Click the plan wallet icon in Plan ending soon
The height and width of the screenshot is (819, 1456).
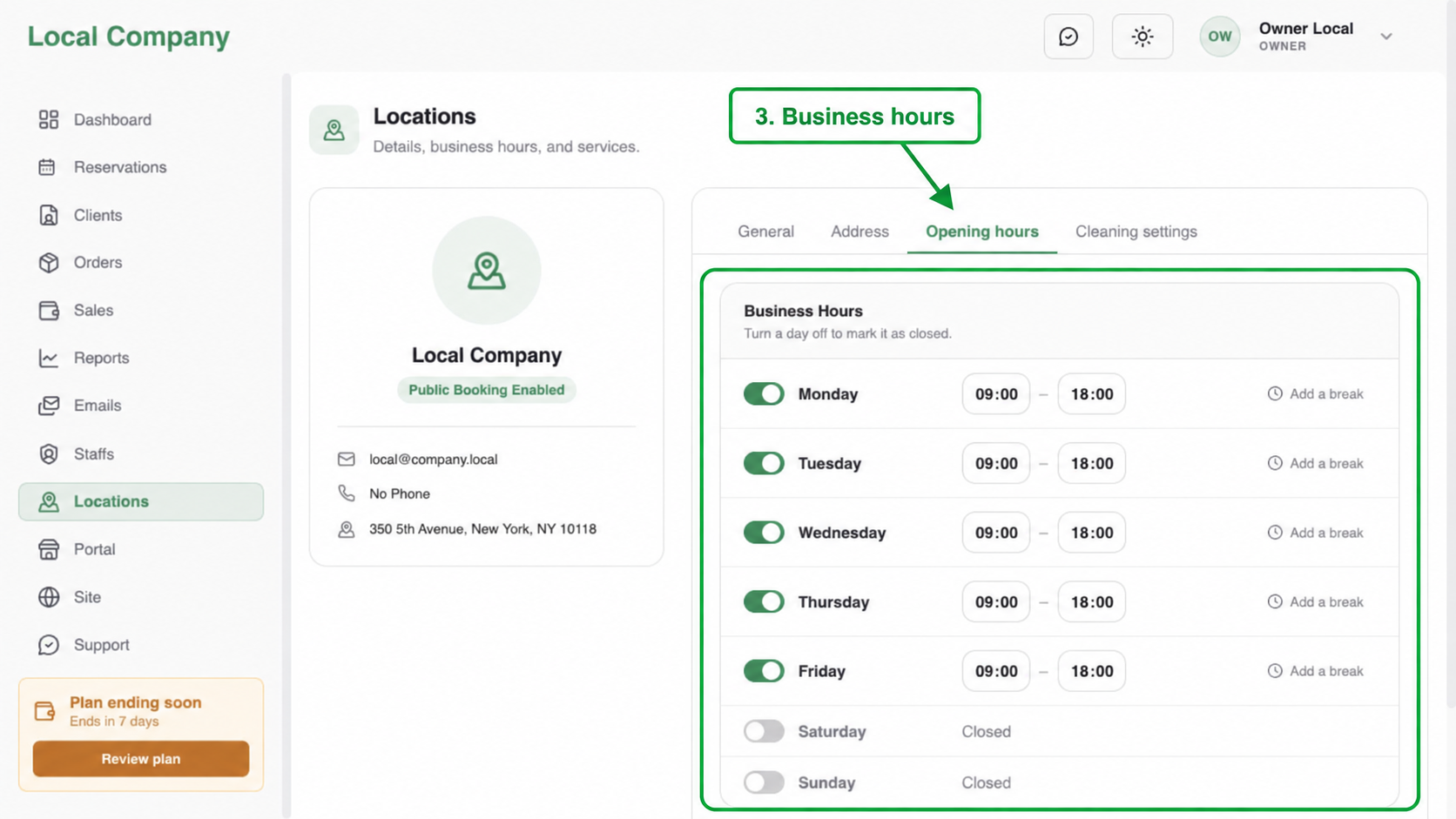click(44, 711)
